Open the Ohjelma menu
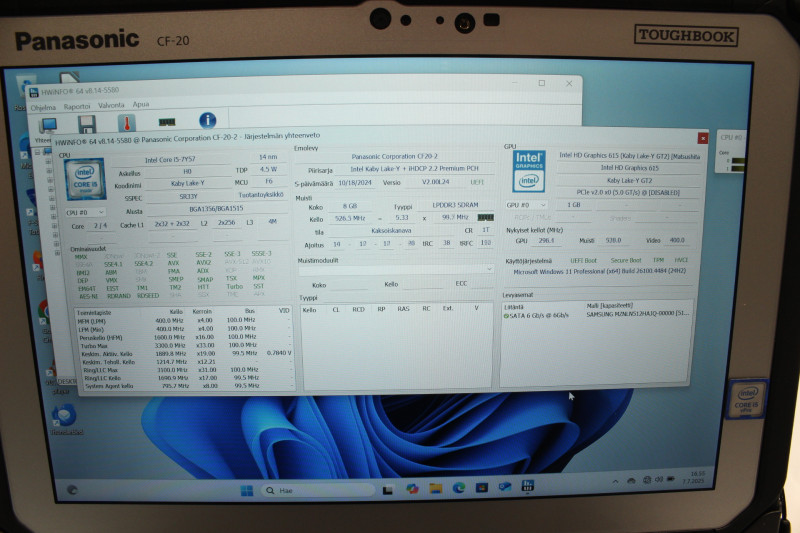The image size is (800, 533). pos(43,108)
